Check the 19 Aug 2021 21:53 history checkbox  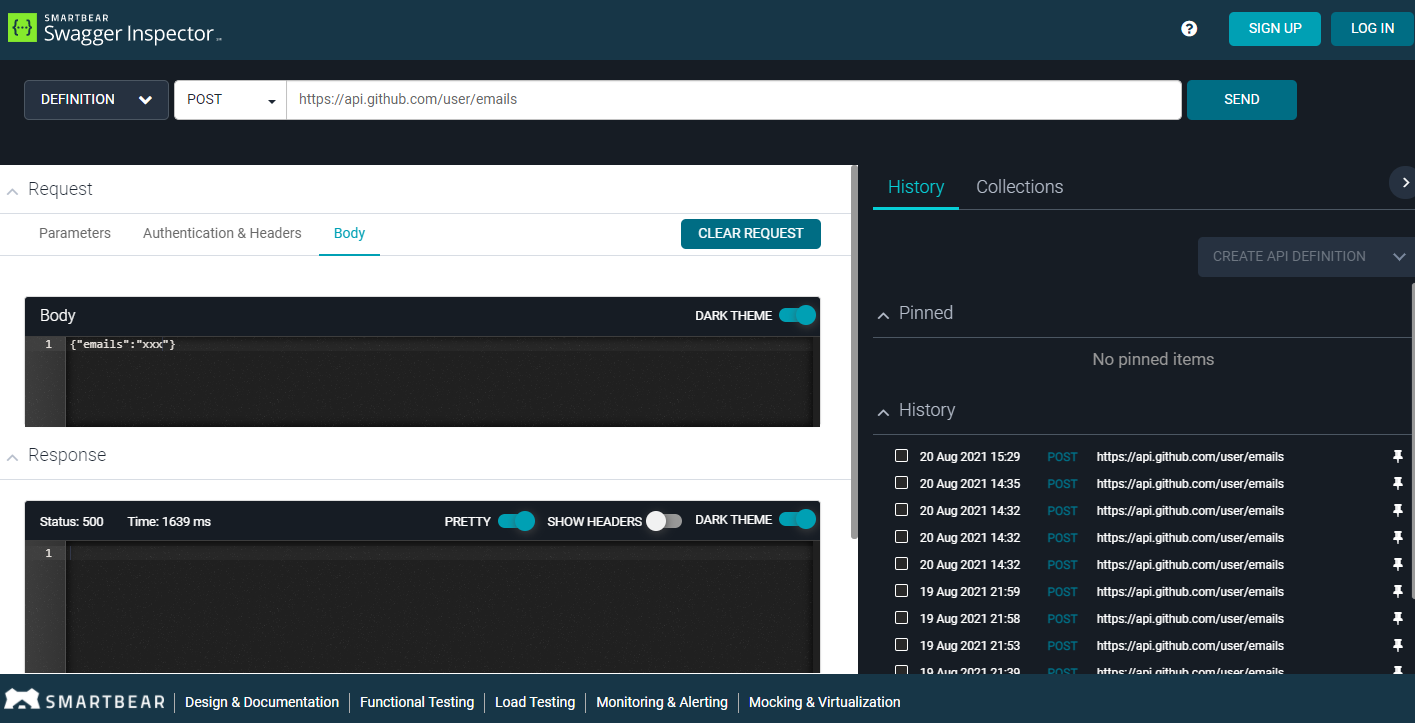click(901, 645)
